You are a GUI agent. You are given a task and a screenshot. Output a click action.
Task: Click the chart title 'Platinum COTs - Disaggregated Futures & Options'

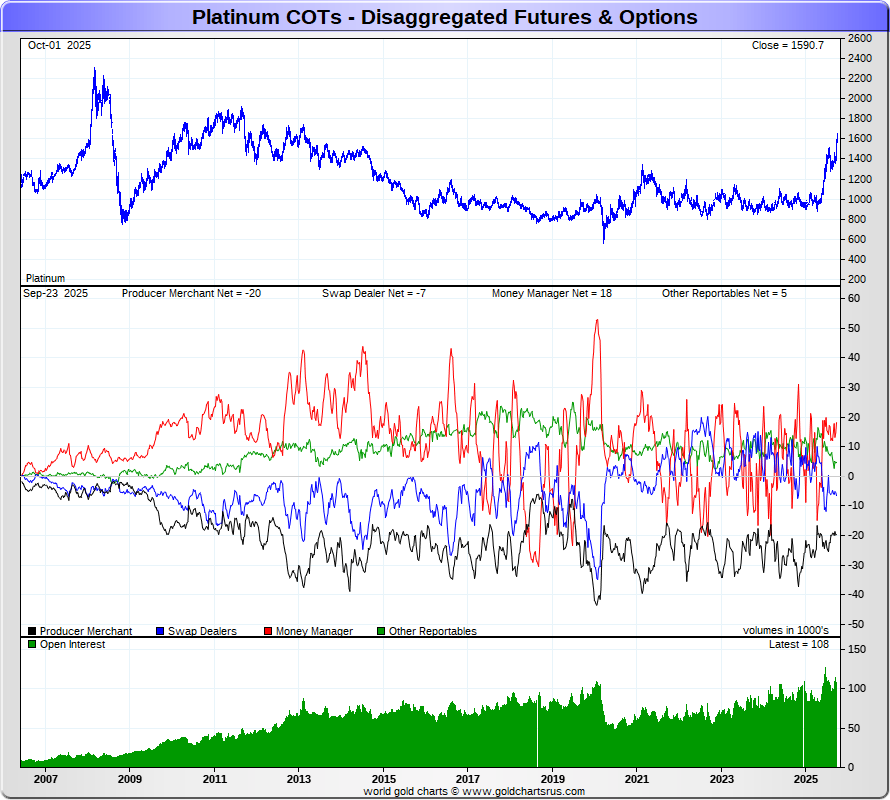[444, 17]
